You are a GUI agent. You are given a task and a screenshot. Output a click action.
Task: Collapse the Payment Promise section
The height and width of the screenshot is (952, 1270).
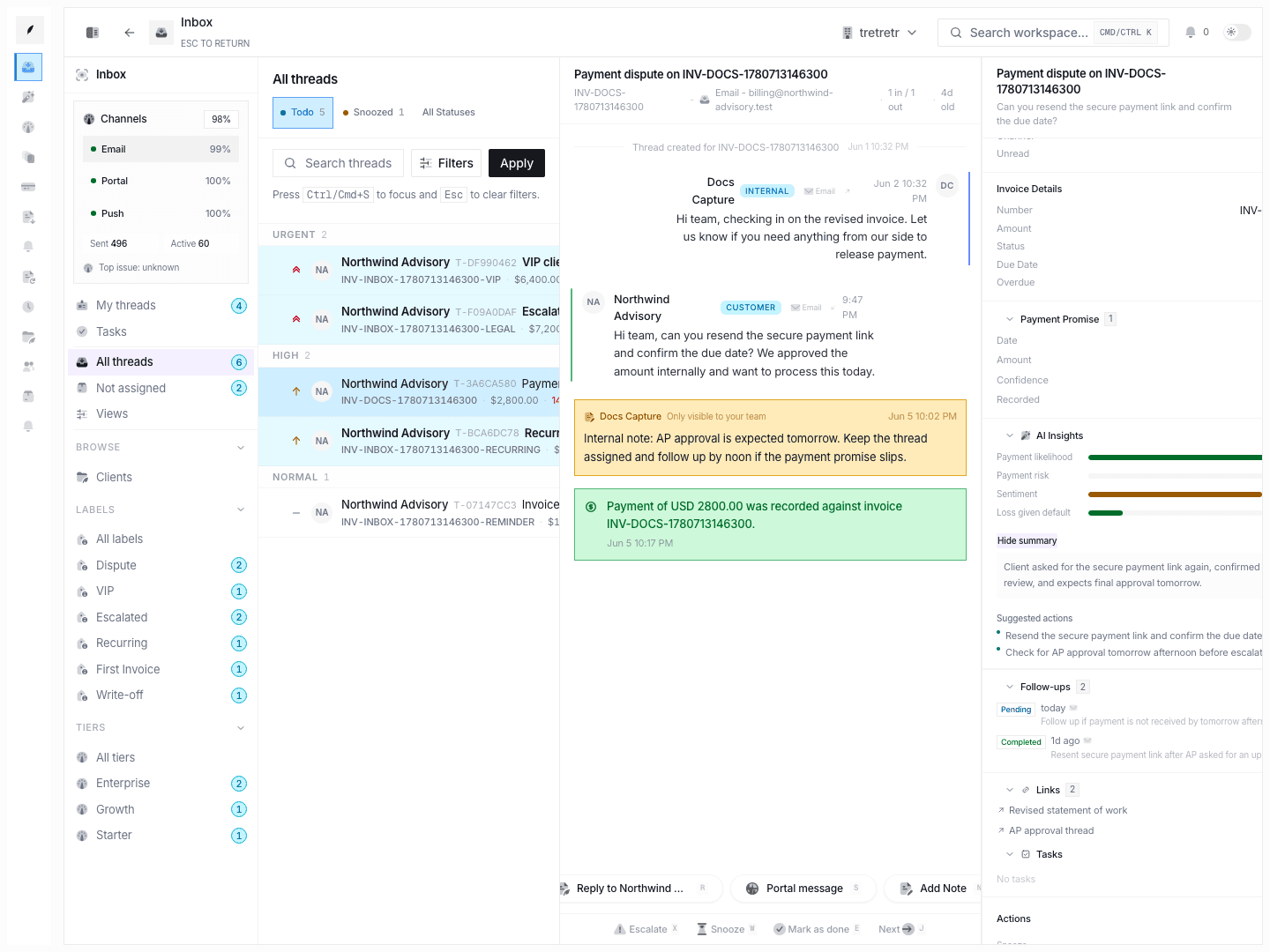pyautogui.click(x=1010, y=319)
